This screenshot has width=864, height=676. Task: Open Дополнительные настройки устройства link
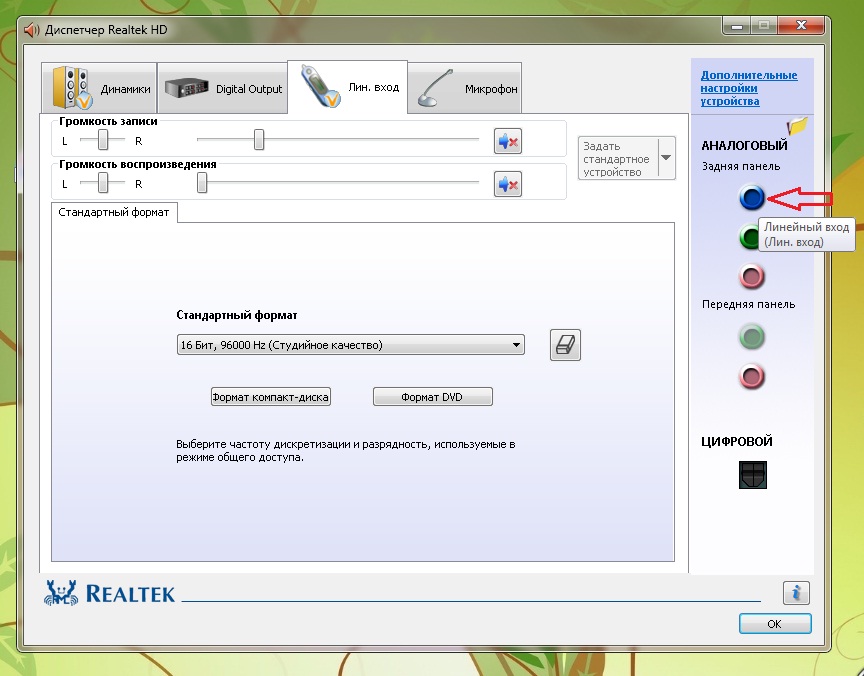click(x=749, y=88)
